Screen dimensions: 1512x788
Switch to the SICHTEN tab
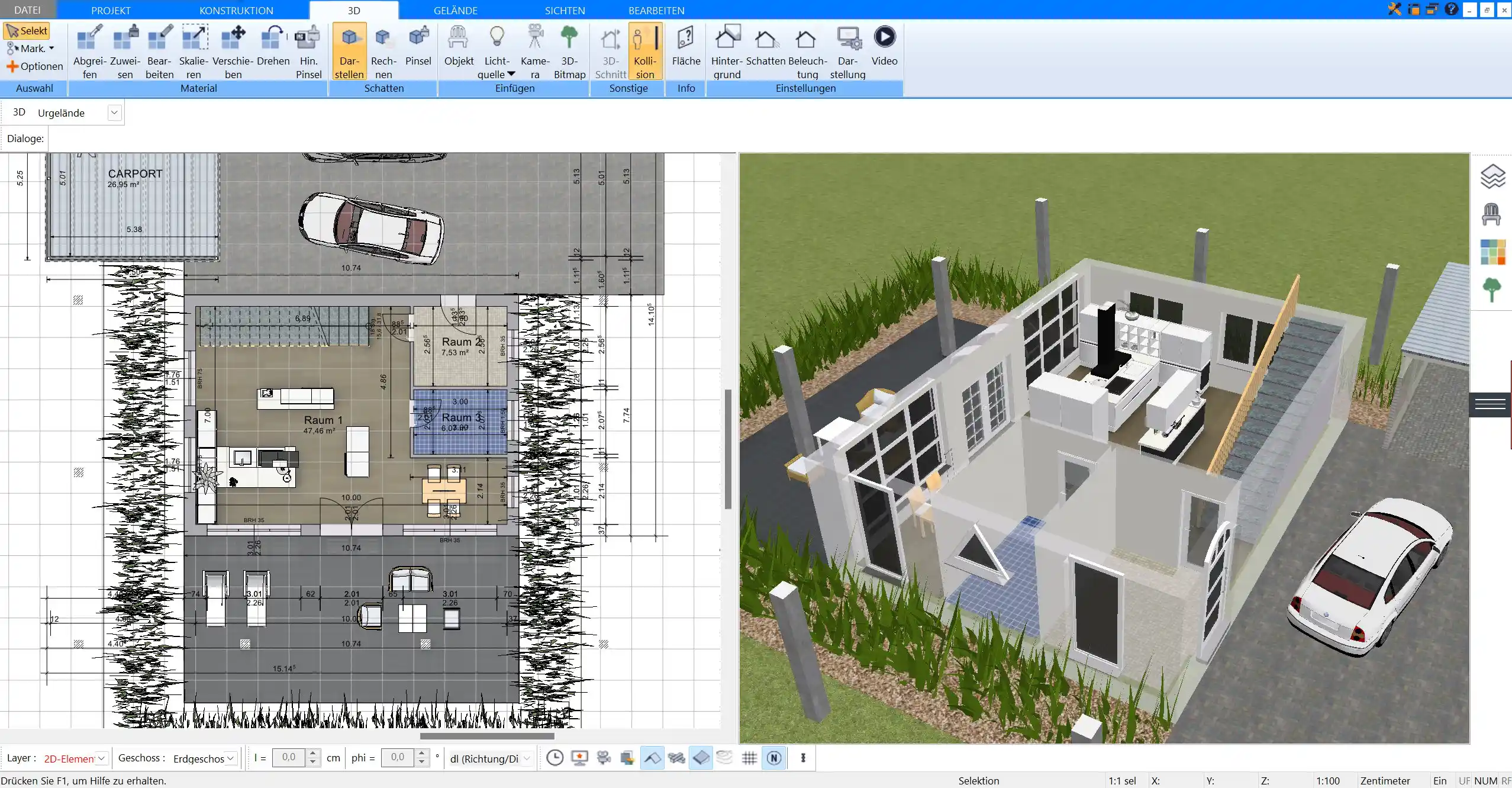click(x=565, y=10)
